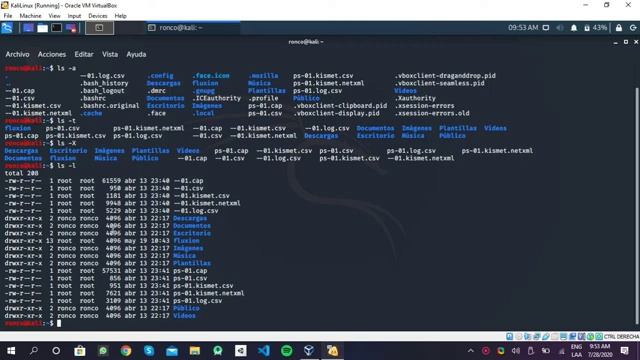Open Skype from Windows taskbar
Viewport: 640px width, 360px height.
[149, 351]
